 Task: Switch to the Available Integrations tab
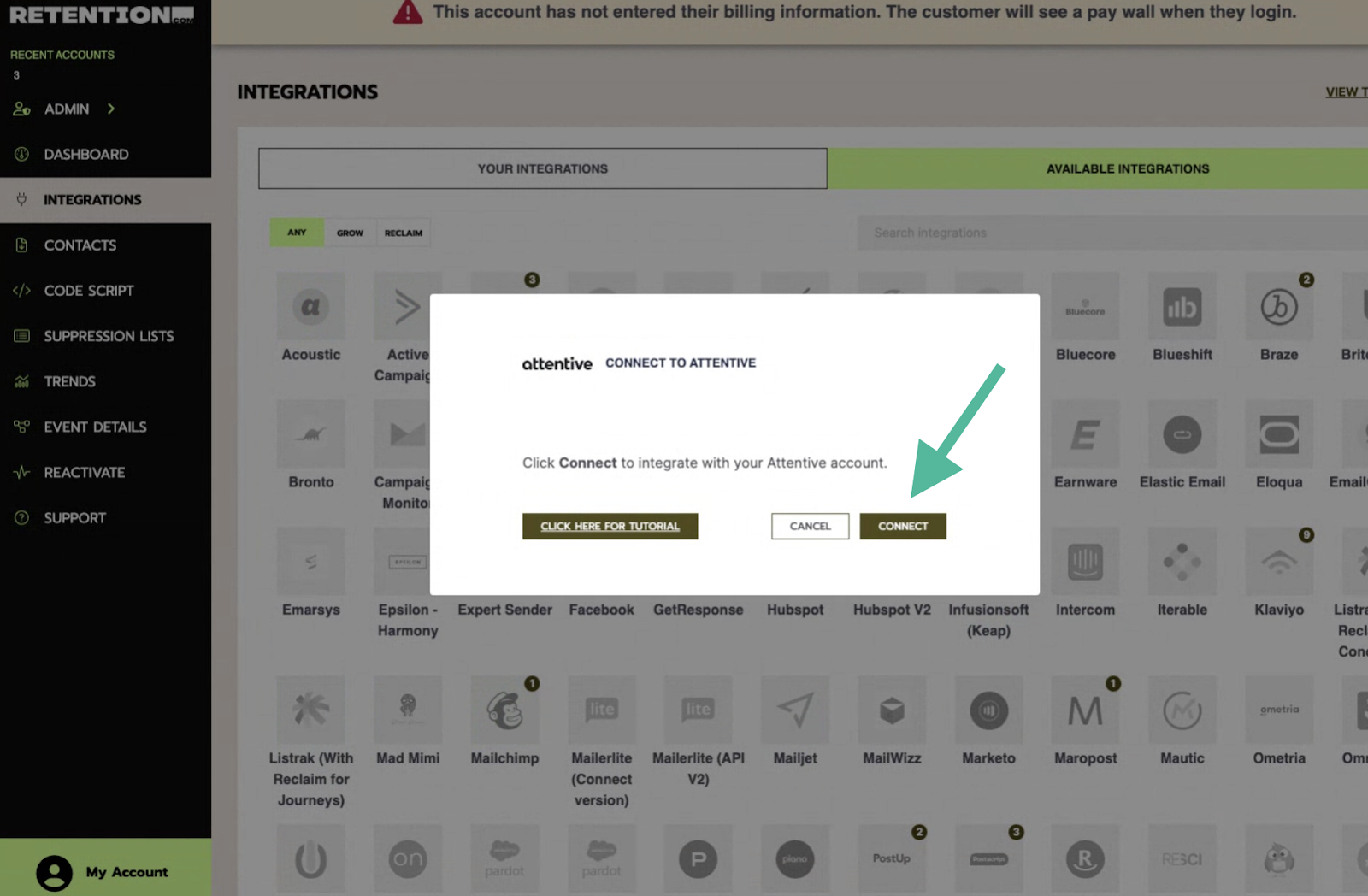(x=1098, y=168)
